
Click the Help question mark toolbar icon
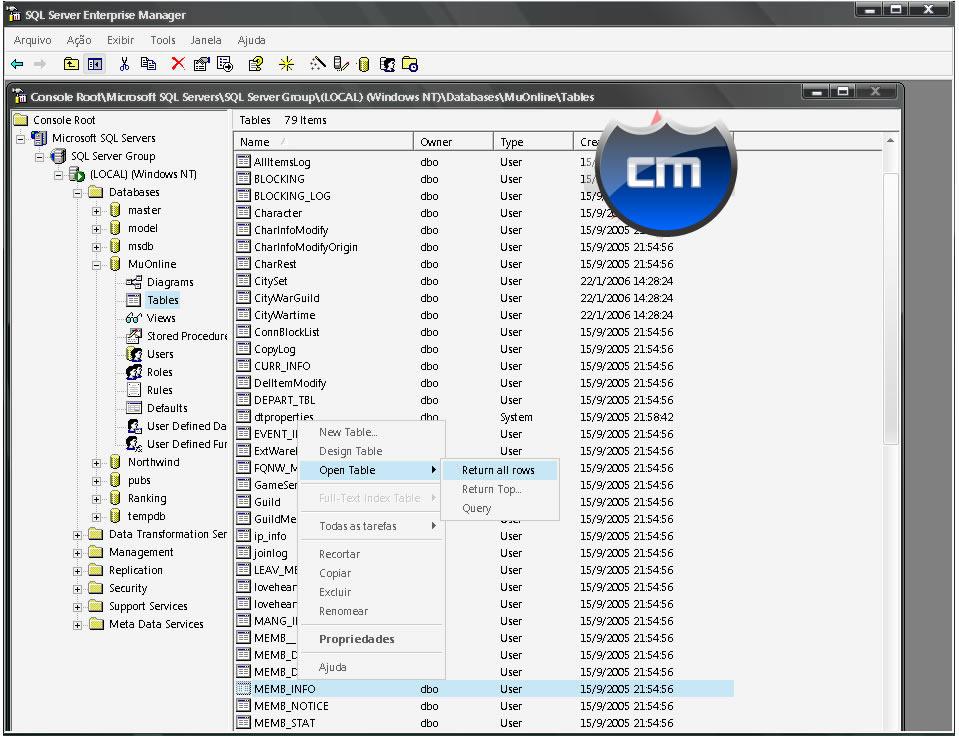256,64
